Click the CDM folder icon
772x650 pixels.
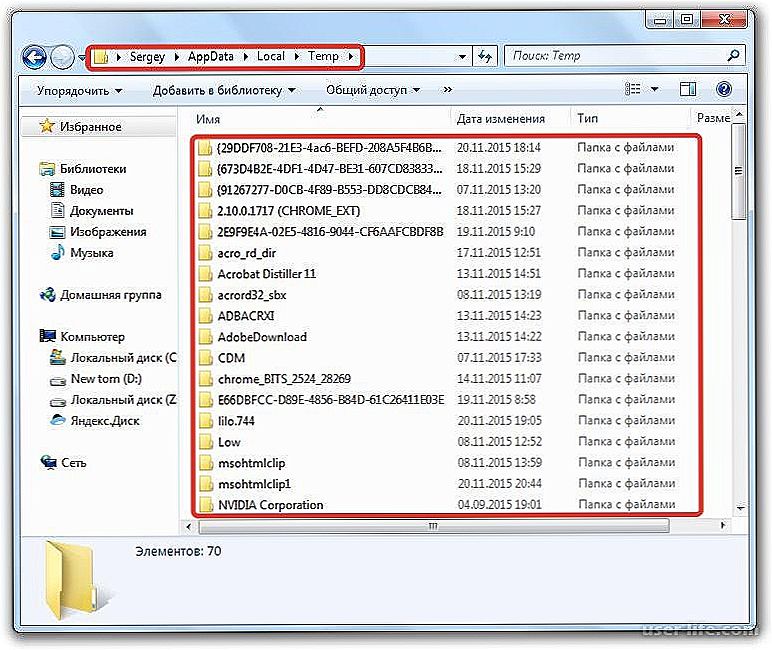pyautogui.click(x=205, y=358)
